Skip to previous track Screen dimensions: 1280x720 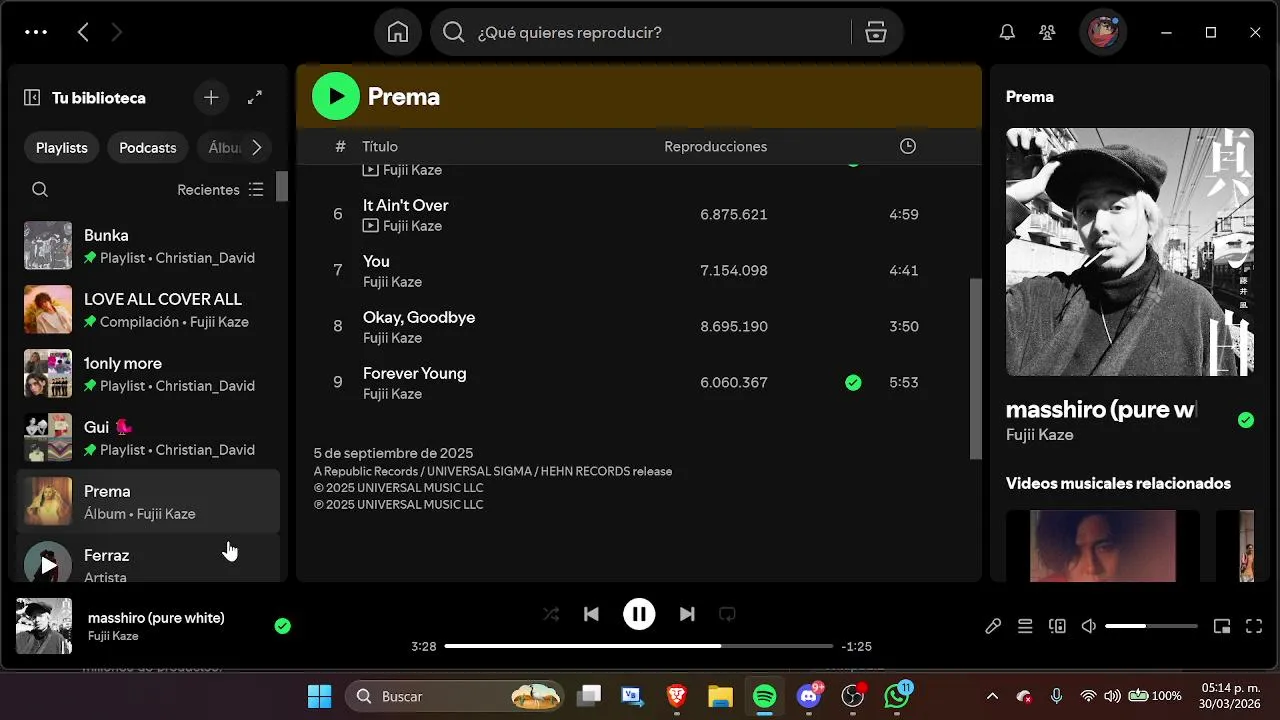click(x=591, y=614)
